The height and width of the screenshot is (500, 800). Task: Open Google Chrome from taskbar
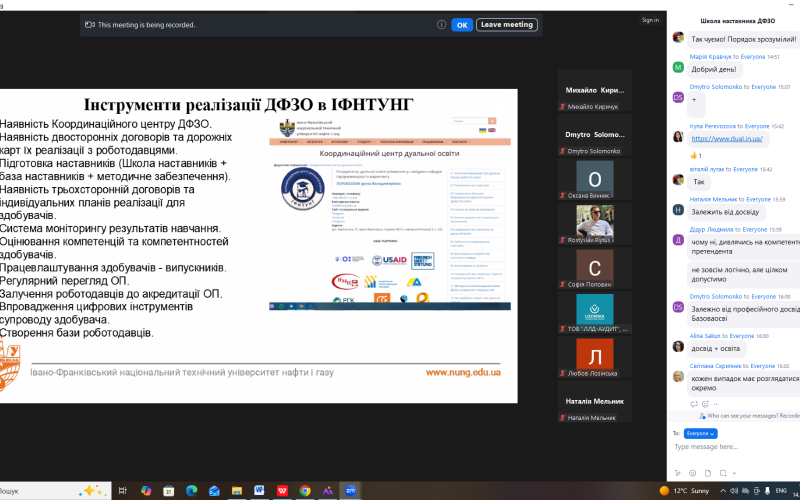coord(305,491)
